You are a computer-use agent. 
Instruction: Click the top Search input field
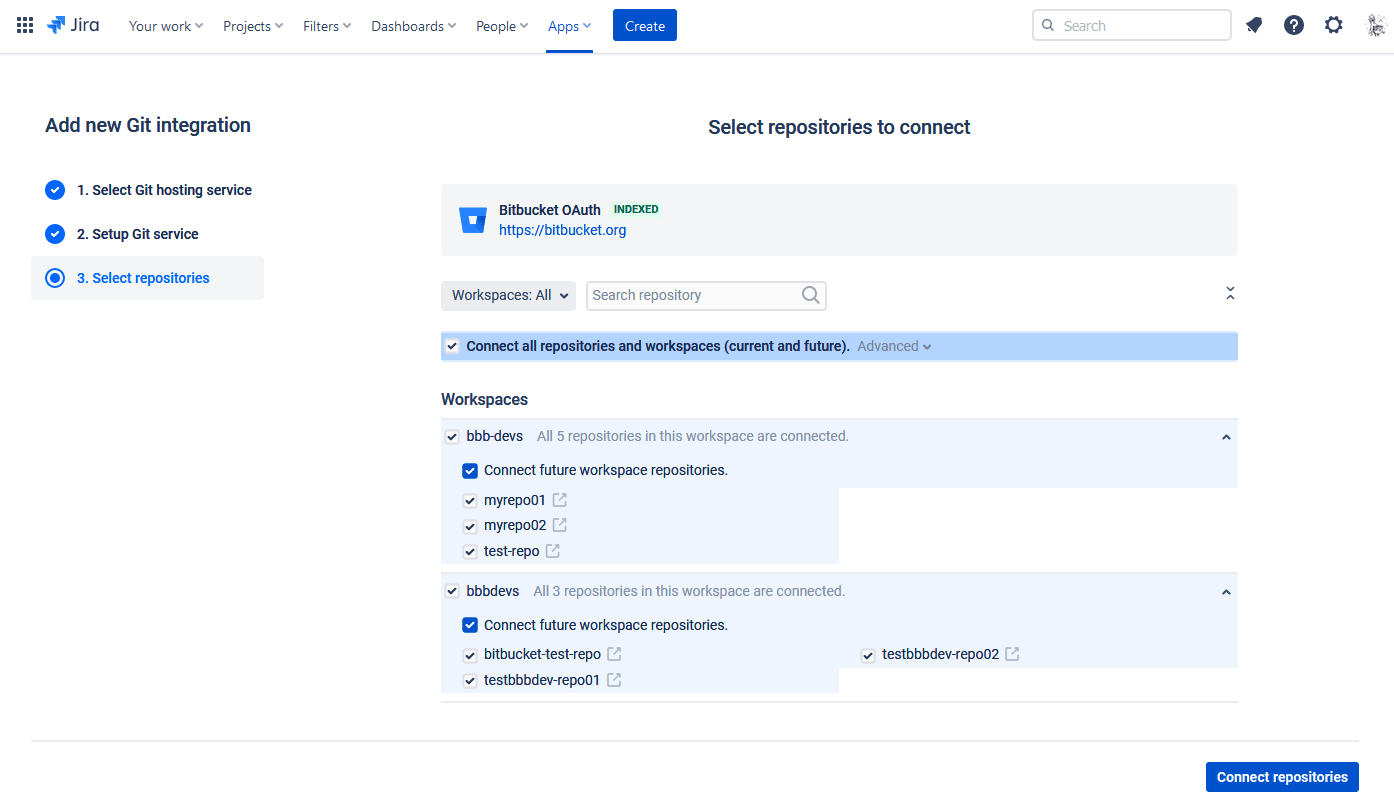(x=1131, y=25)
